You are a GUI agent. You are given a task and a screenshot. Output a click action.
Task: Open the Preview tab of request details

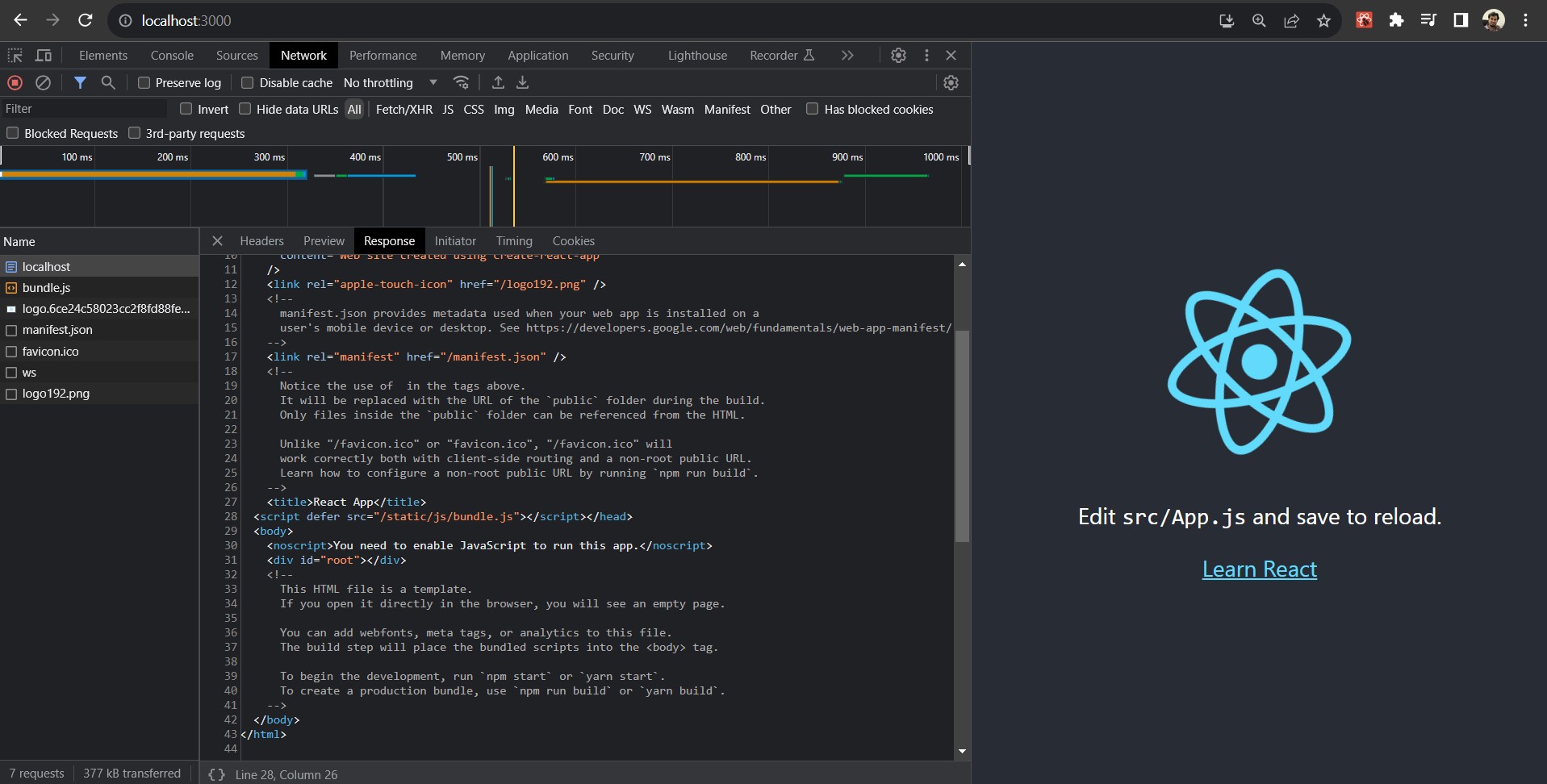(324, 240)
